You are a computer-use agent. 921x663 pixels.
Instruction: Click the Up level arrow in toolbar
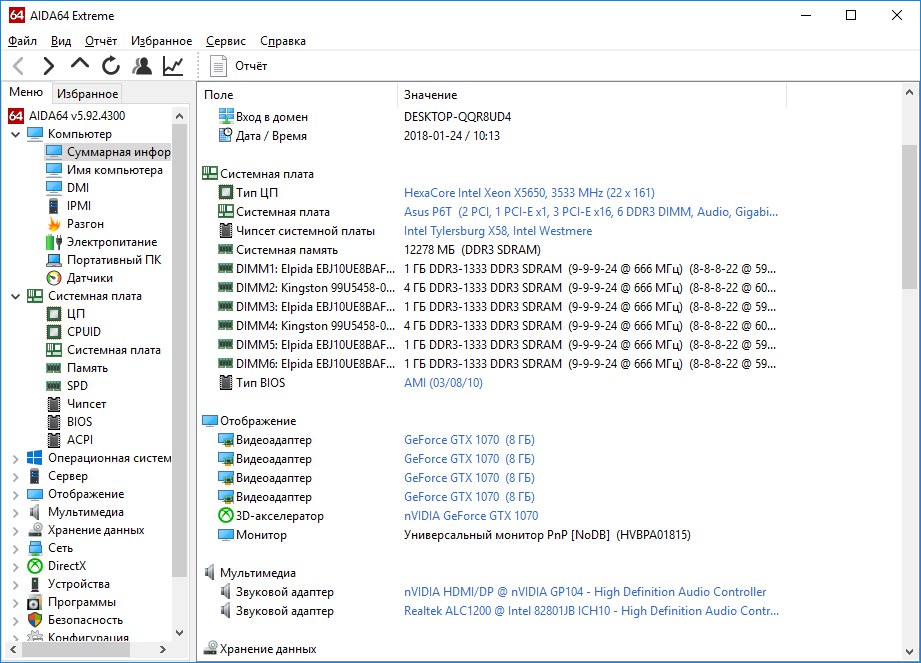tap(80, 65)
